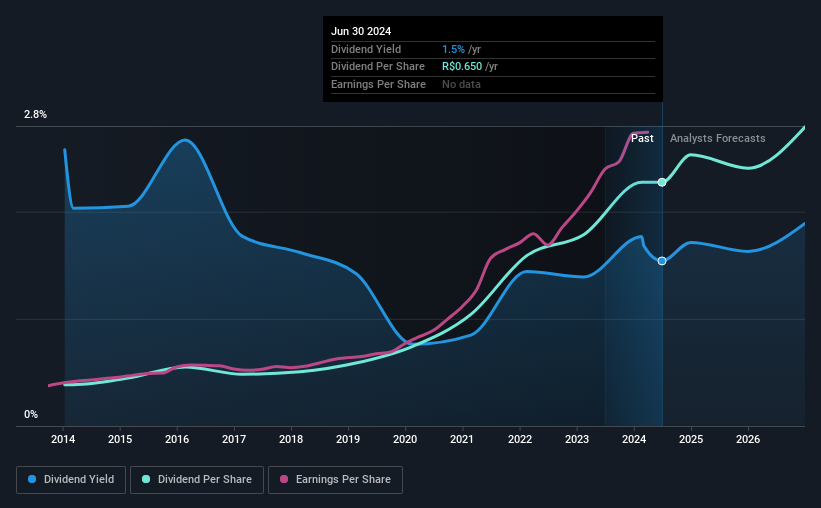Click the 2022 x-axis label

pos(520,439)
